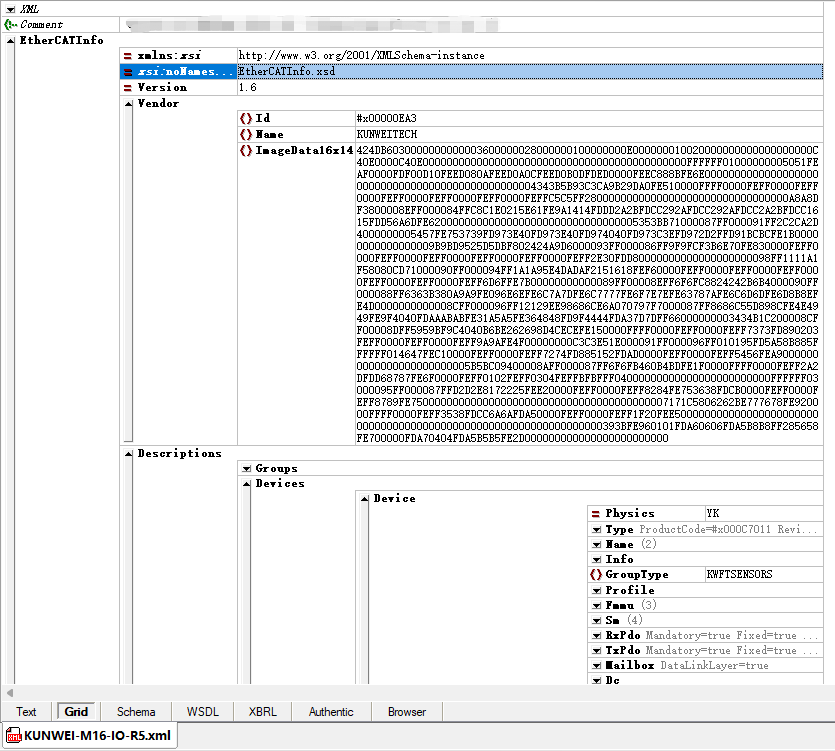This screenshot has height=751, width=835.
Task: Collapse the Device element arrow
Action: (x=364, y=499)
